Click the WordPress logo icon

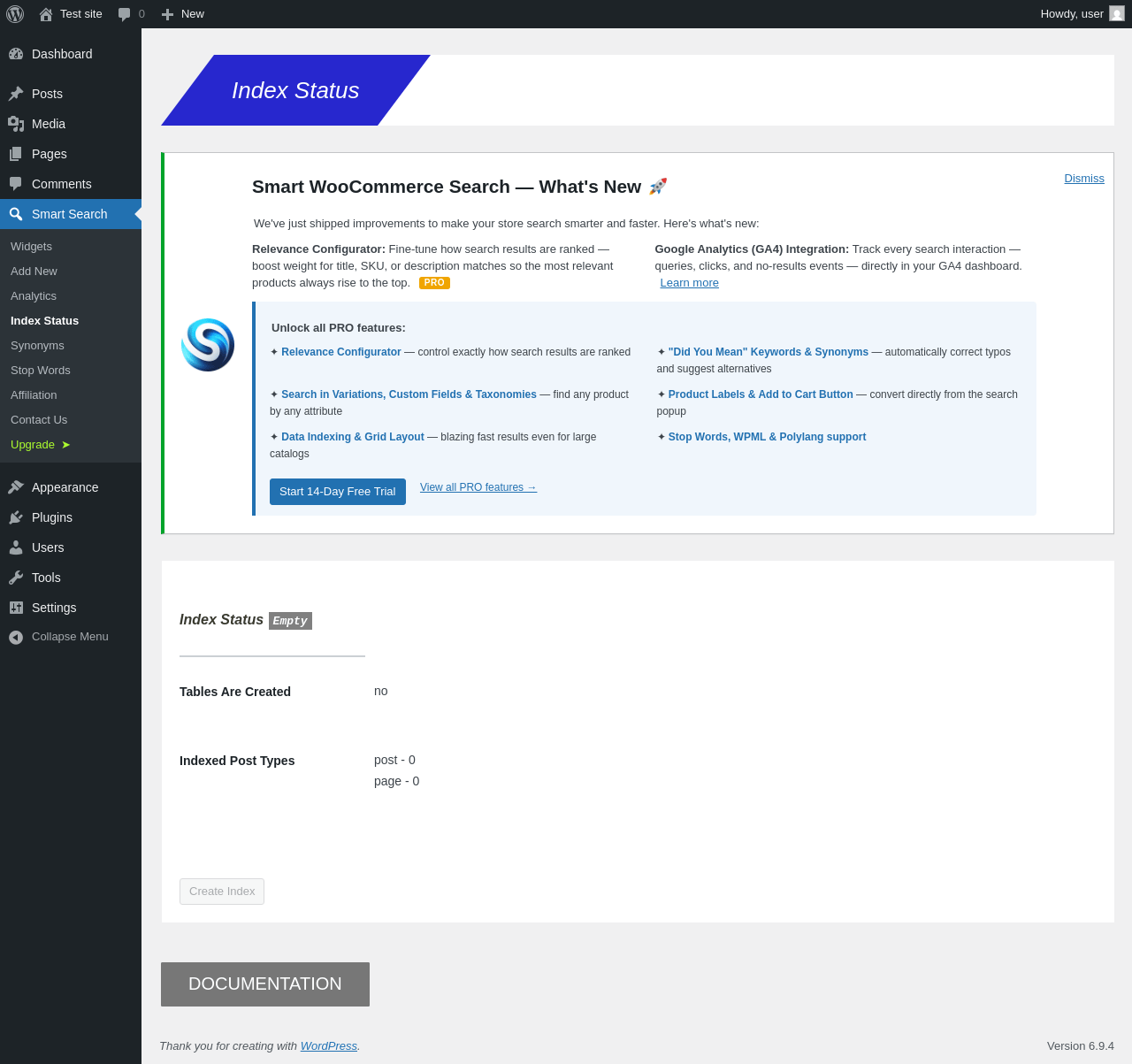(15, 14)
